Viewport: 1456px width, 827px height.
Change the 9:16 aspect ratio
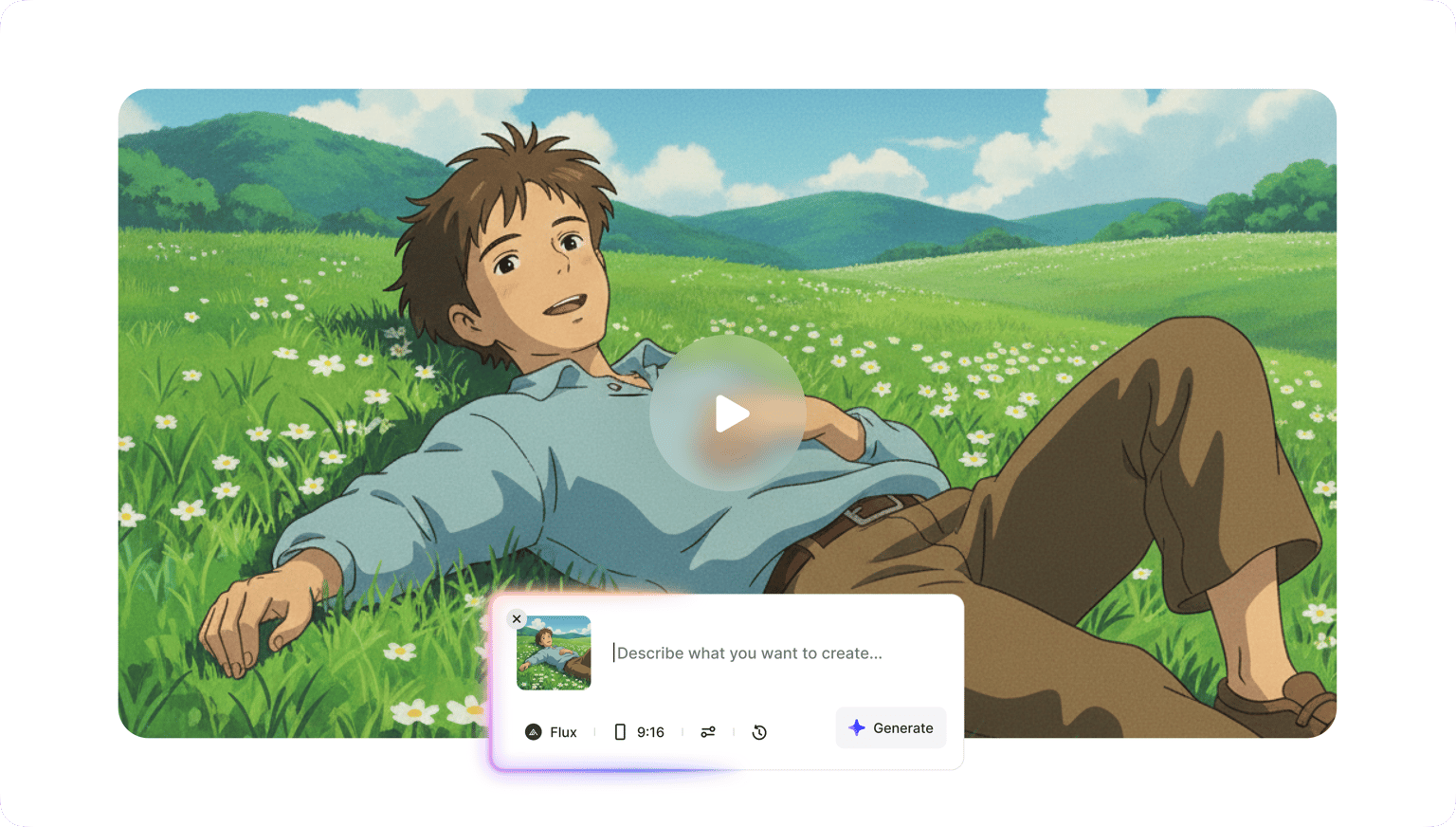click(x=650, y=732)
